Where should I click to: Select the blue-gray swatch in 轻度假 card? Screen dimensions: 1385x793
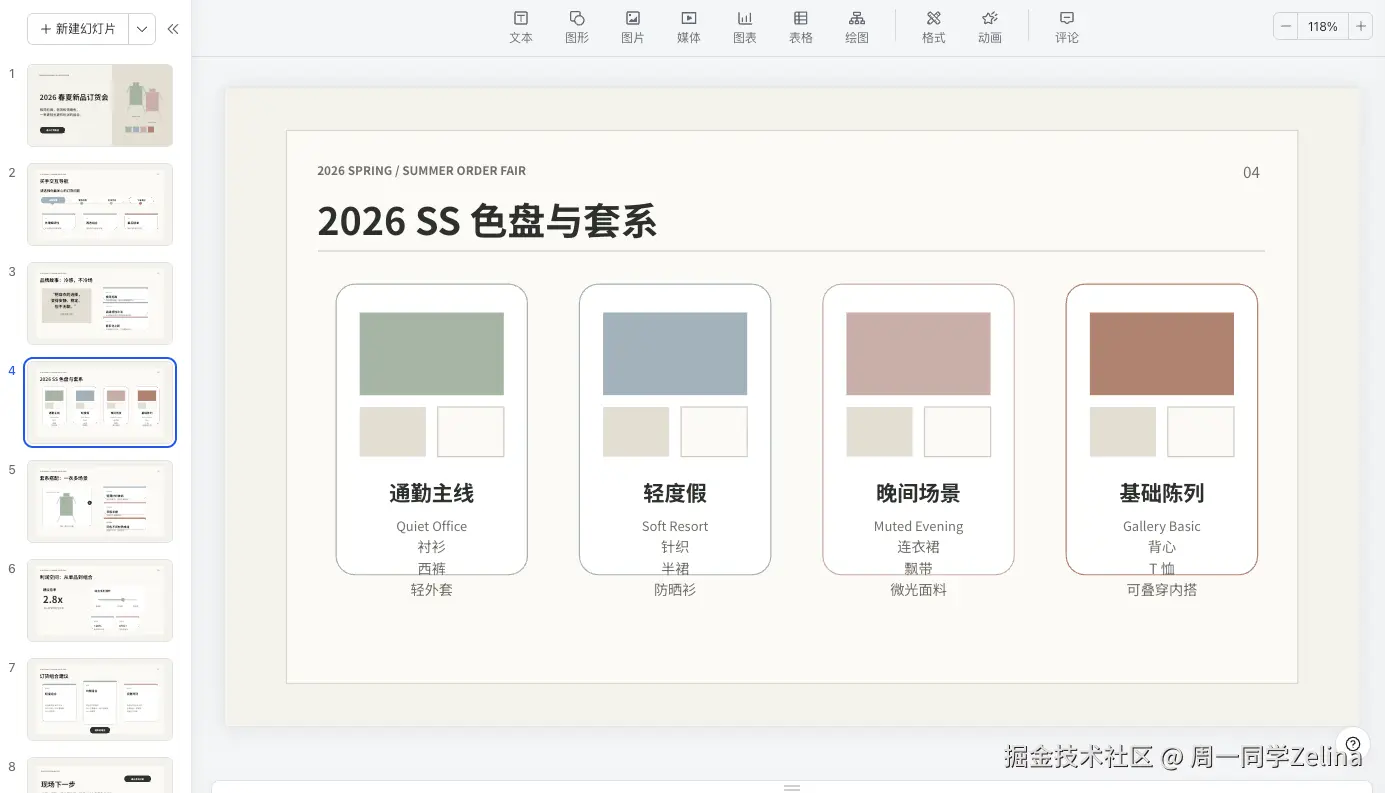(x=675, y=354)
